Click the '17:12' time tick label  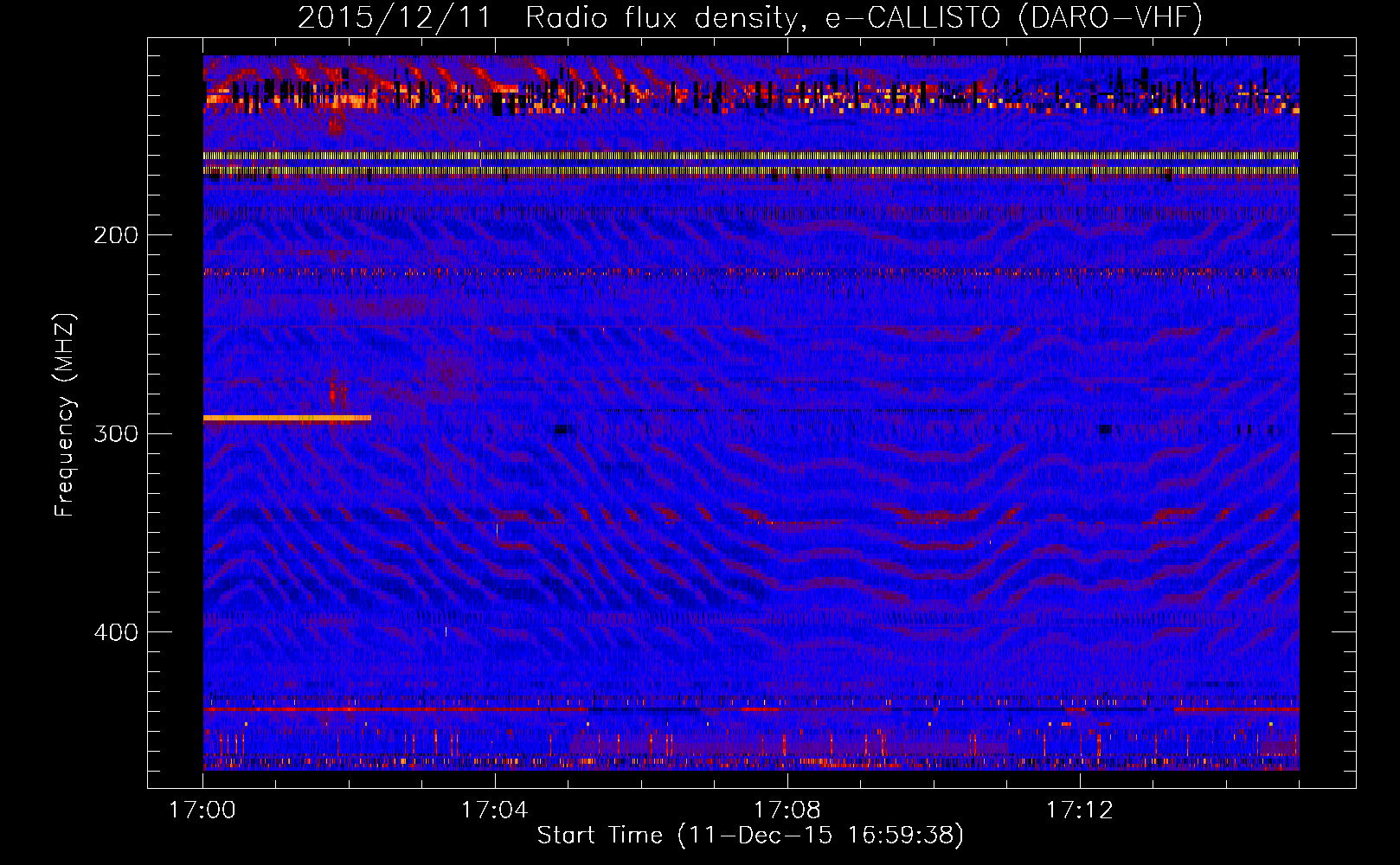click(1079, 810)
